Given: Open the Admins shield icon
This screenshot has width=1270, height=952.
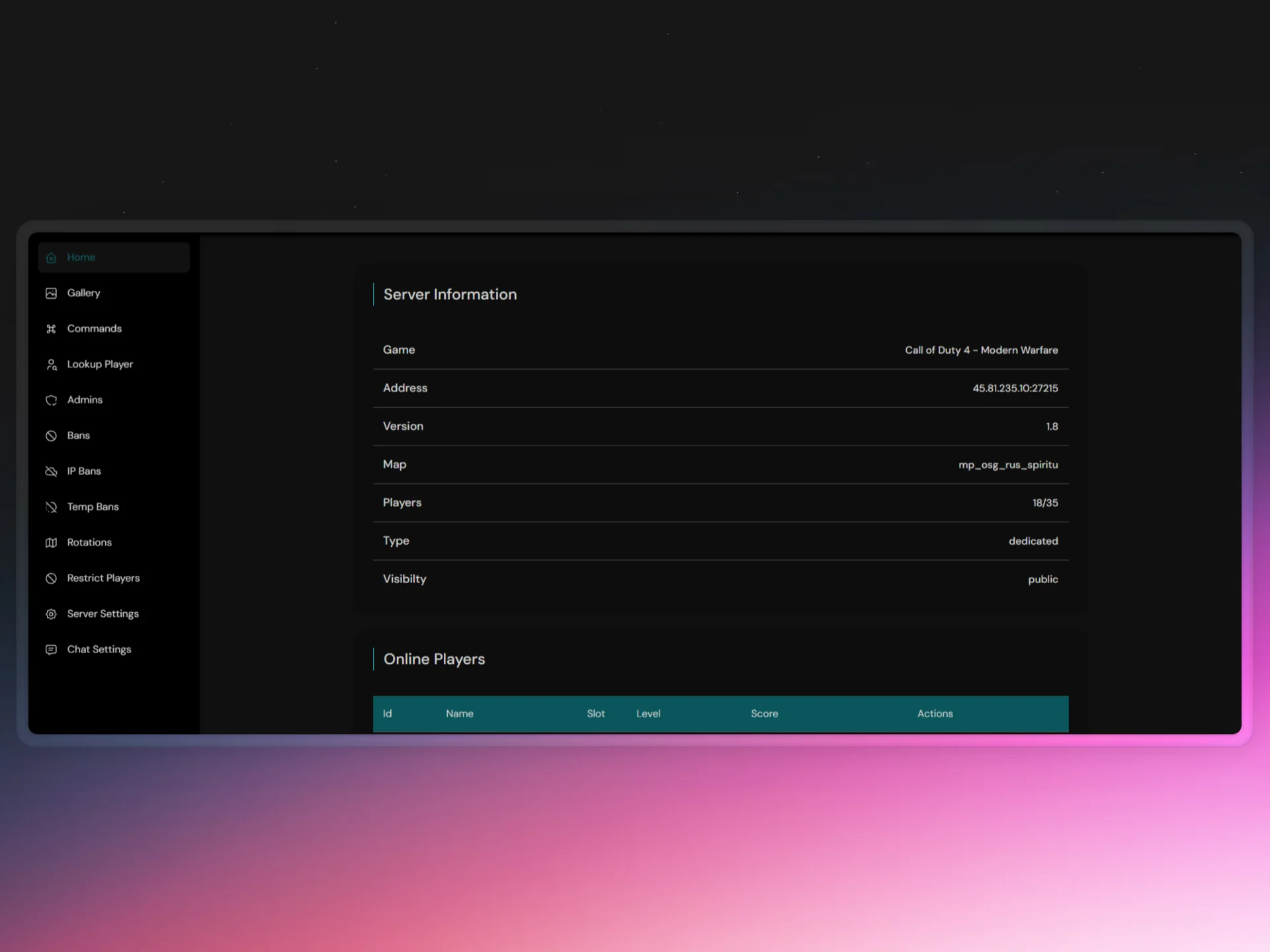Looking at the screenshot, I should (52, 400).
